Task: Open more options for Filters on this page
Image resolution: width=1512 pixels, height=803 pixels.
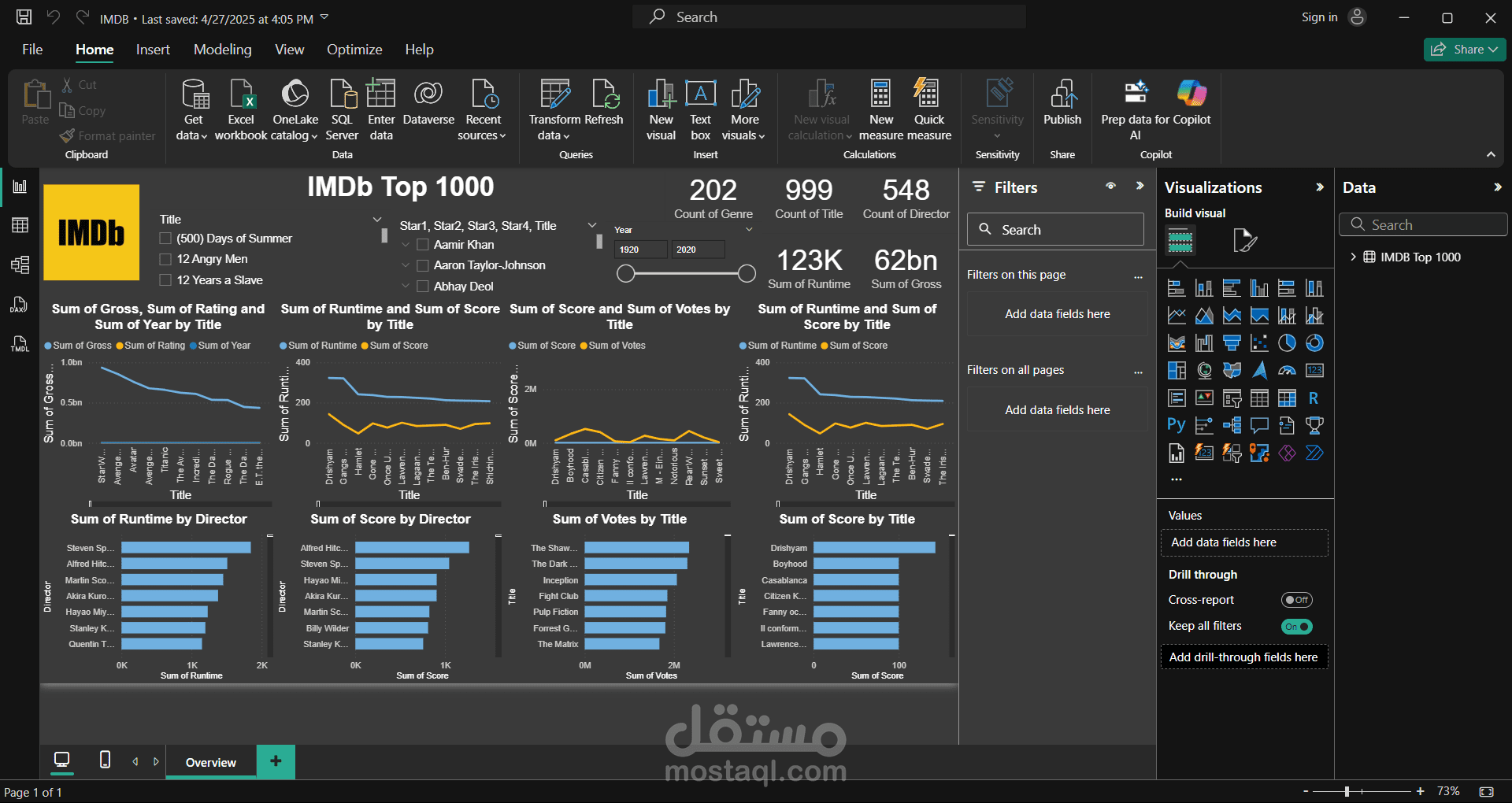Action: (1138, 276)
